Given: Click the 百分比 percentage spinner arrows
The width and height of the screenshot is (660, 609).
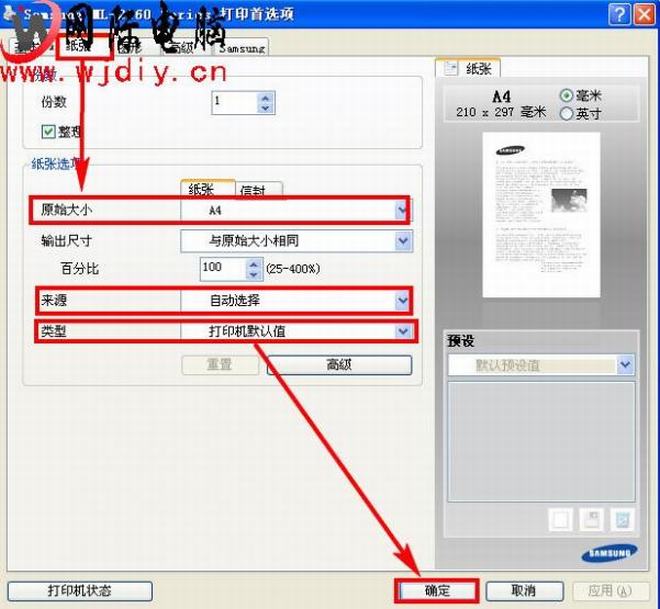Looking at the screenshot, I should [x=254, y=268].
